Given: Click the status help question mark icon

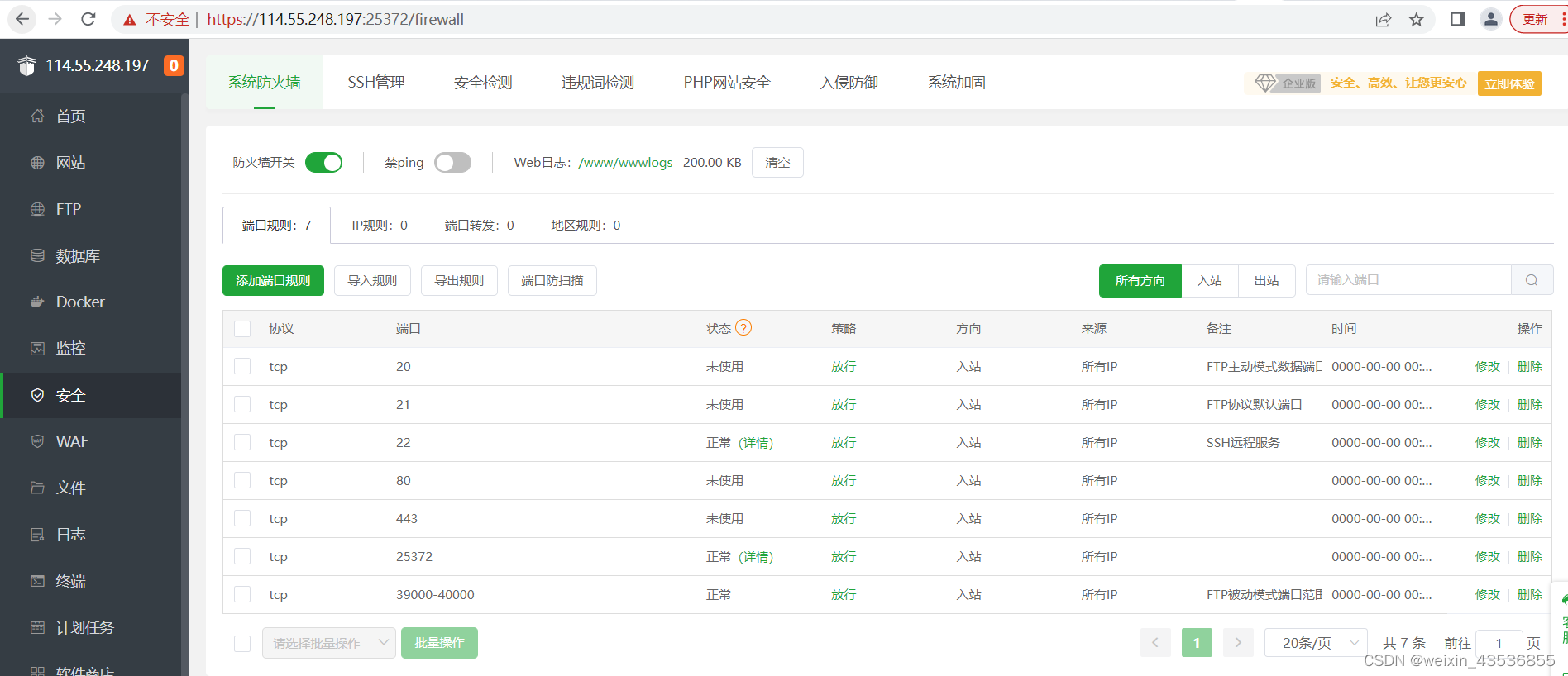Looking at the screenshot, I should tap(743, 328).
